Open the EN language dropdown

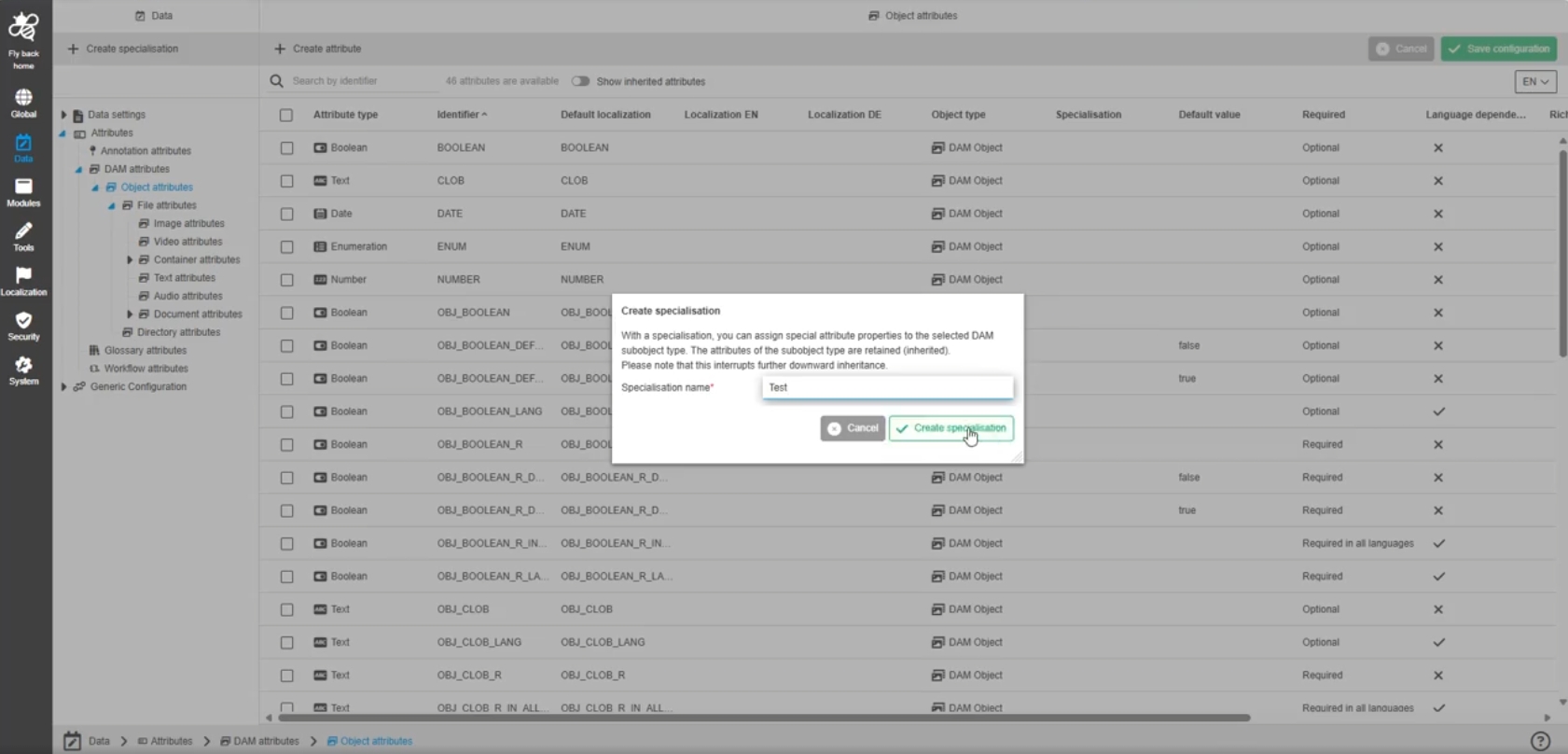(1534, 82)
